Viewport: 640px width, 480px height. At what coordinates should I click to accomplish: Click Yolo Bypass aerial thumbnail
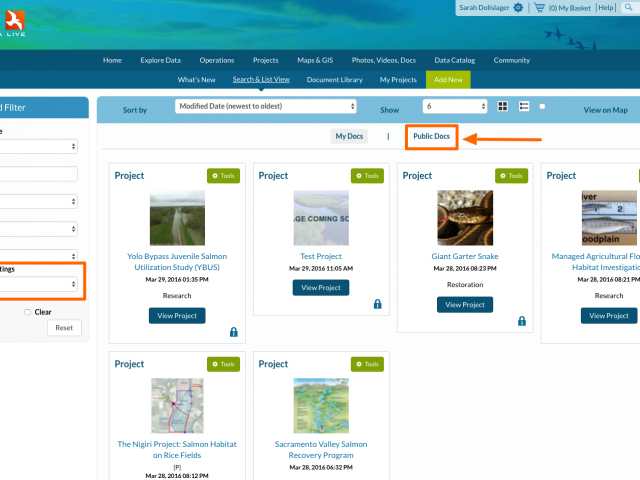(x=177, y=218)
